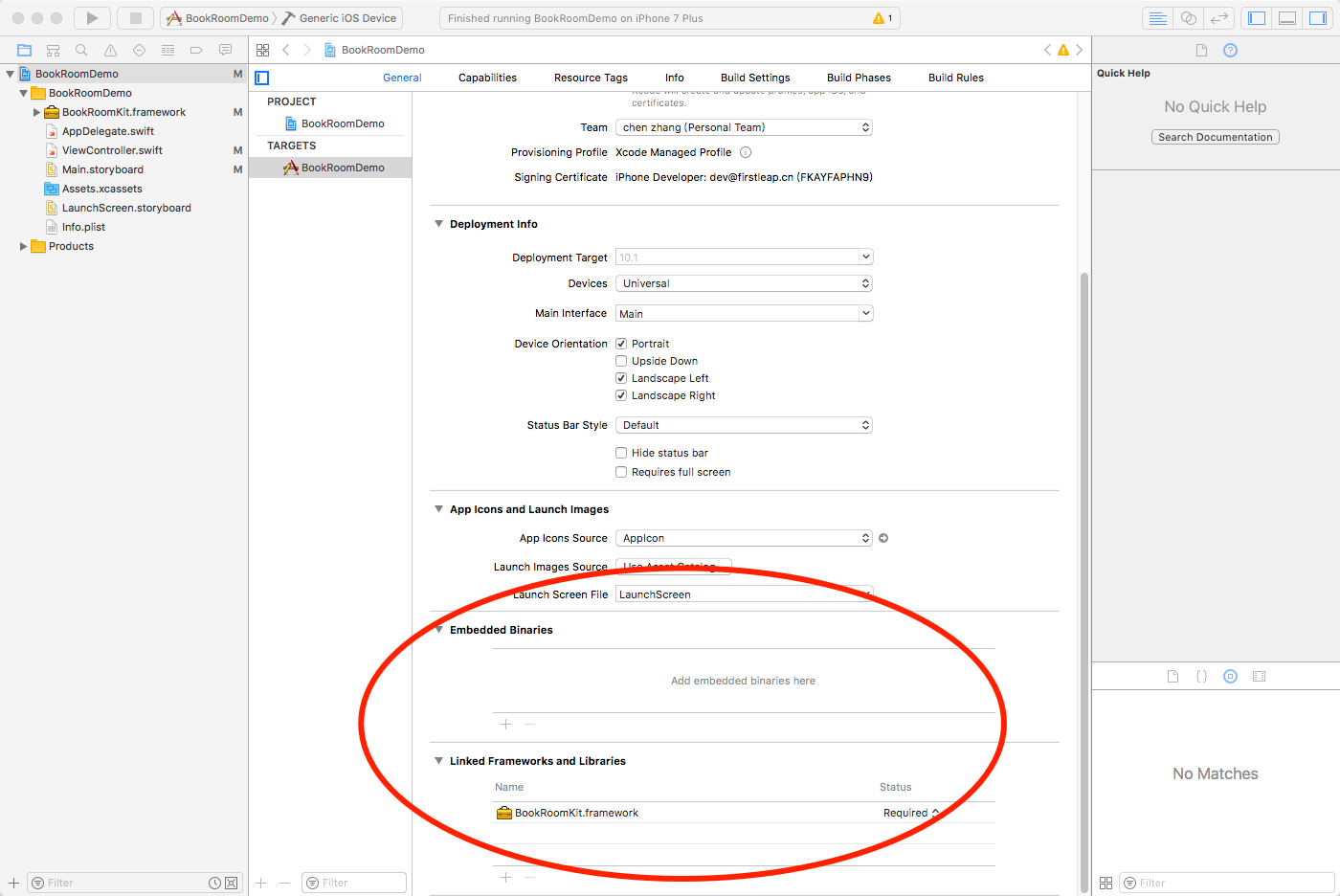
Task: Uncheck Landscape Left orientation
Action: pyautogui.click(x=621, y=378)
